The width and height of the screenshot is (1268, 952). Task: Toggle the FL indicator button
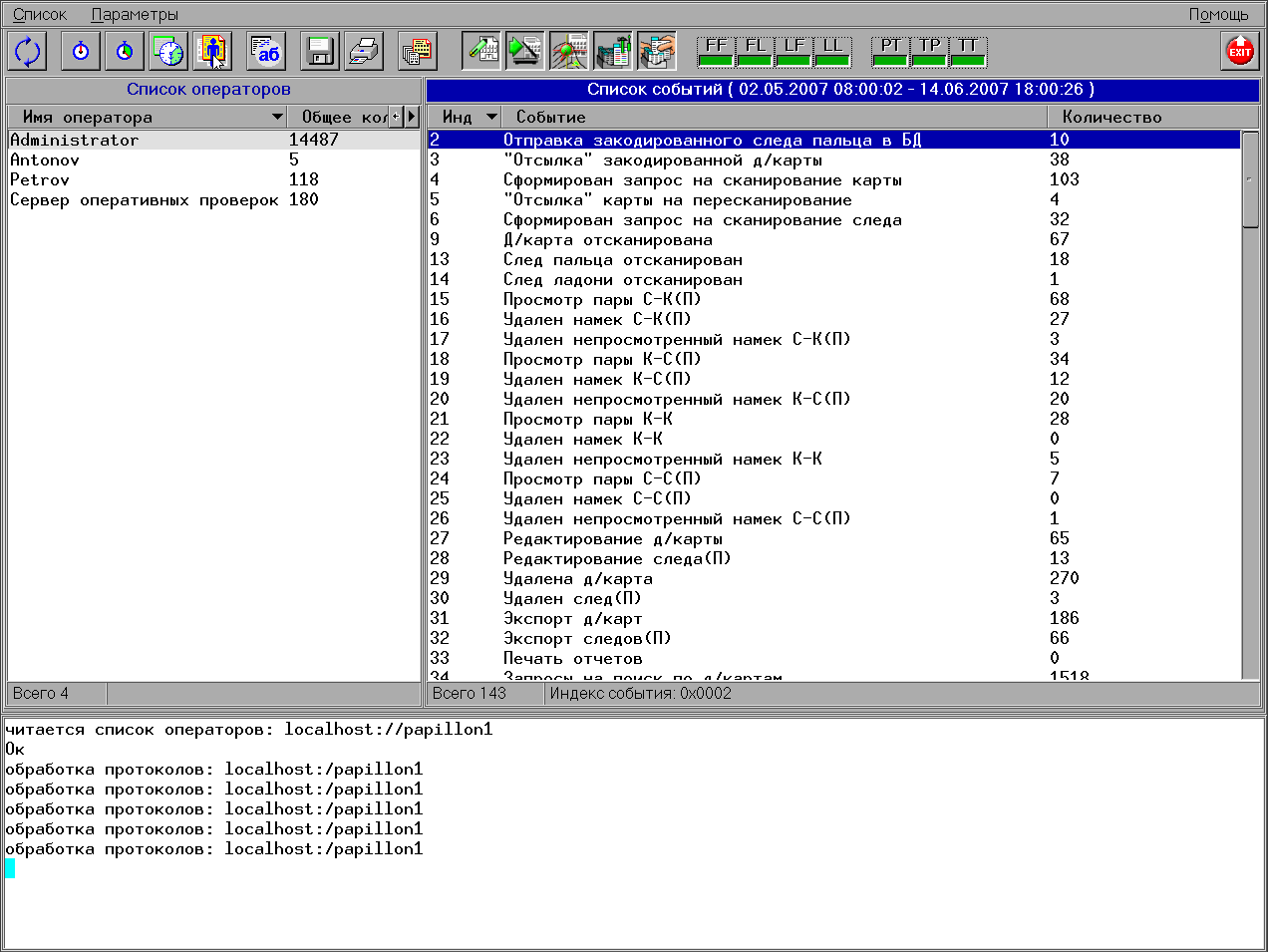pyautogui.click(x=755, y=52)
